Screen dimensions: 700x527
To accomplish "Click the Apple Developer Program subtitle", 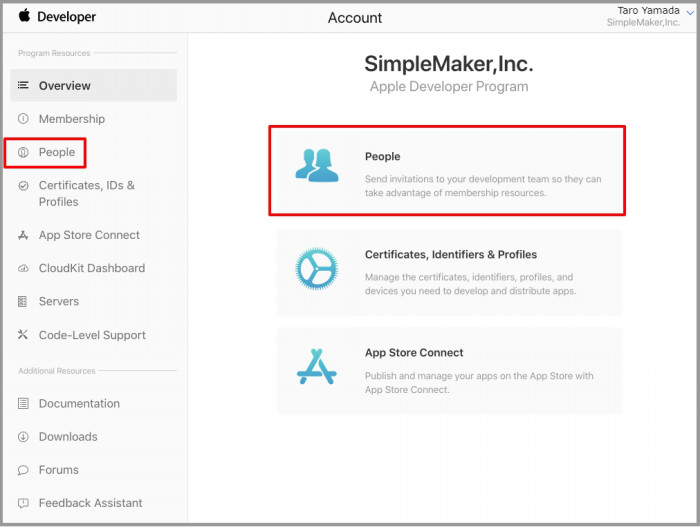I will (449, 87).
